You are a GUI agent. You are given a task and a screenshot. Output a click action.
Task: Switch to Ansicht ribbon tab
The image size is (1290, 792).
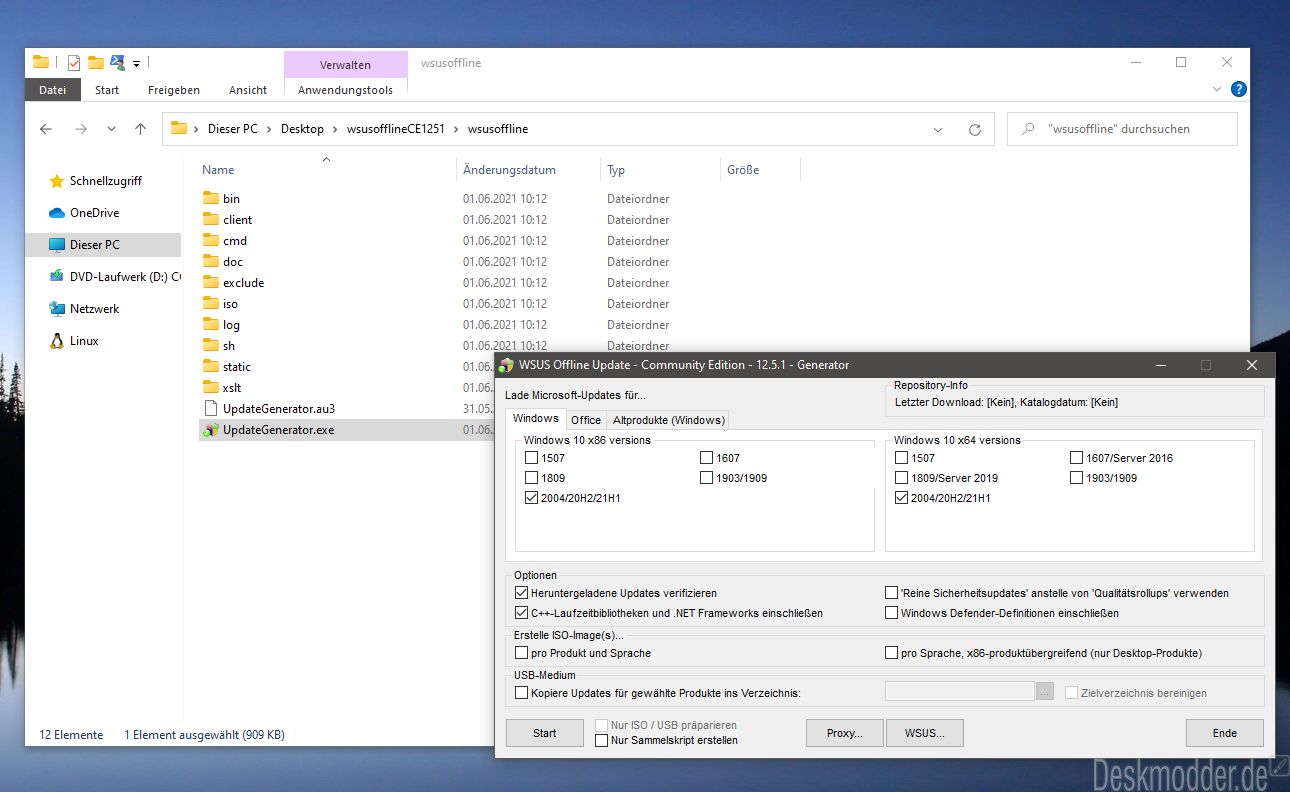[x=248, y=89]
